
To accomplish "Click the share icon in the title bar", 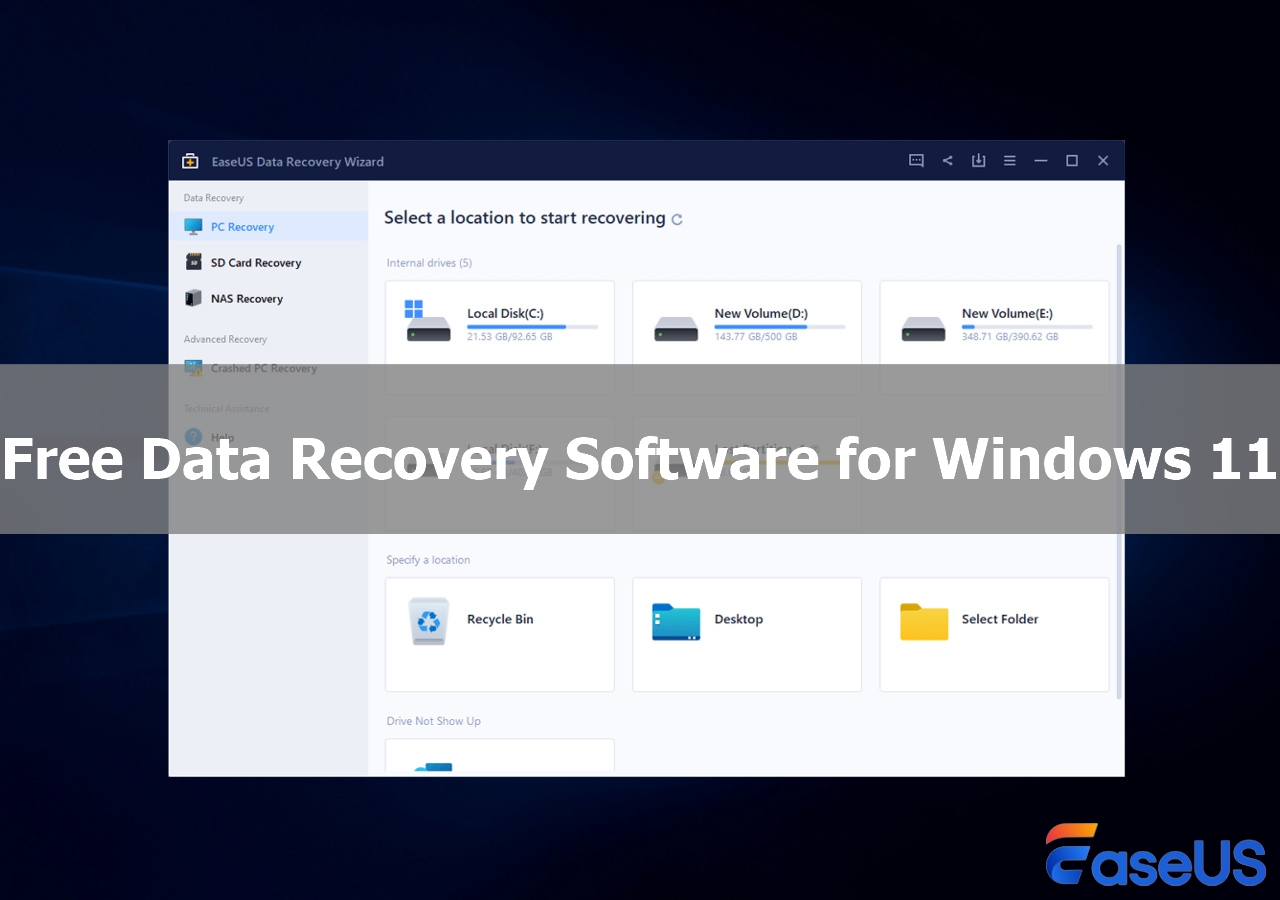I will pyautogui.click(x=947, y=161).
